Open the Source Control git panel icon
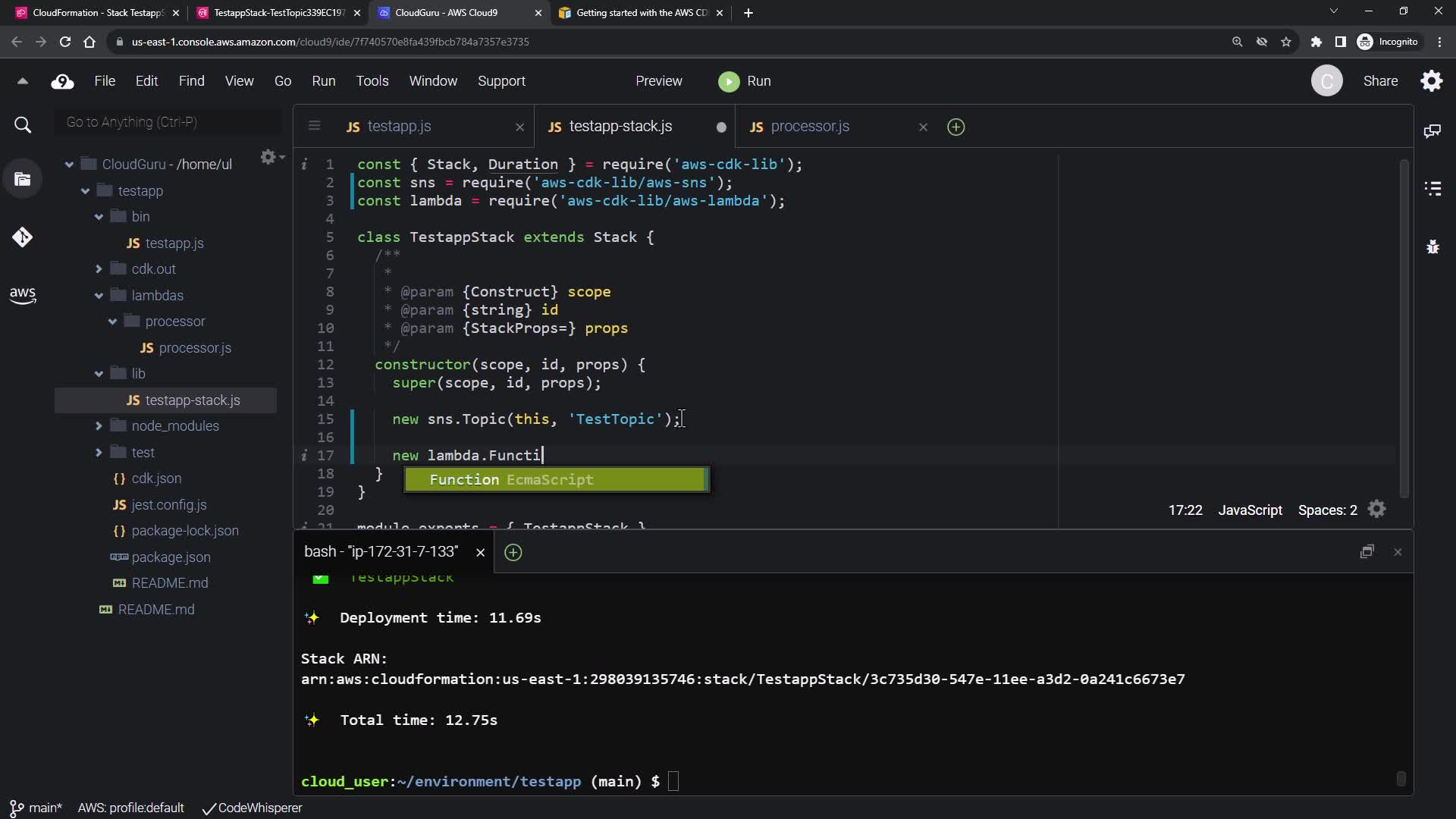Screen dimensions: 1456x819 point(22,237)
